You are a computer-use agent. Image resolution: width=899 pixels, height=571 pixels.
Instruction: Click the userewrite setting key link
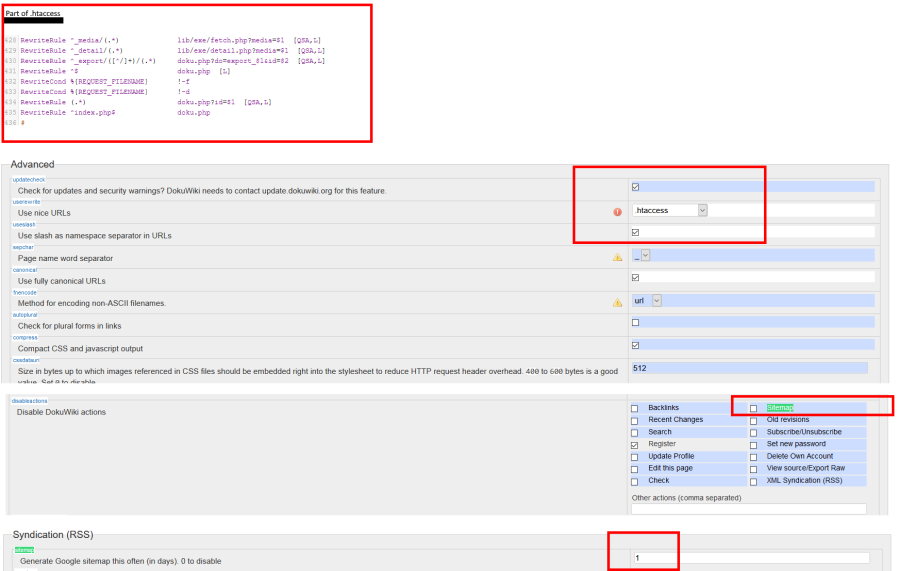point(26,202)
